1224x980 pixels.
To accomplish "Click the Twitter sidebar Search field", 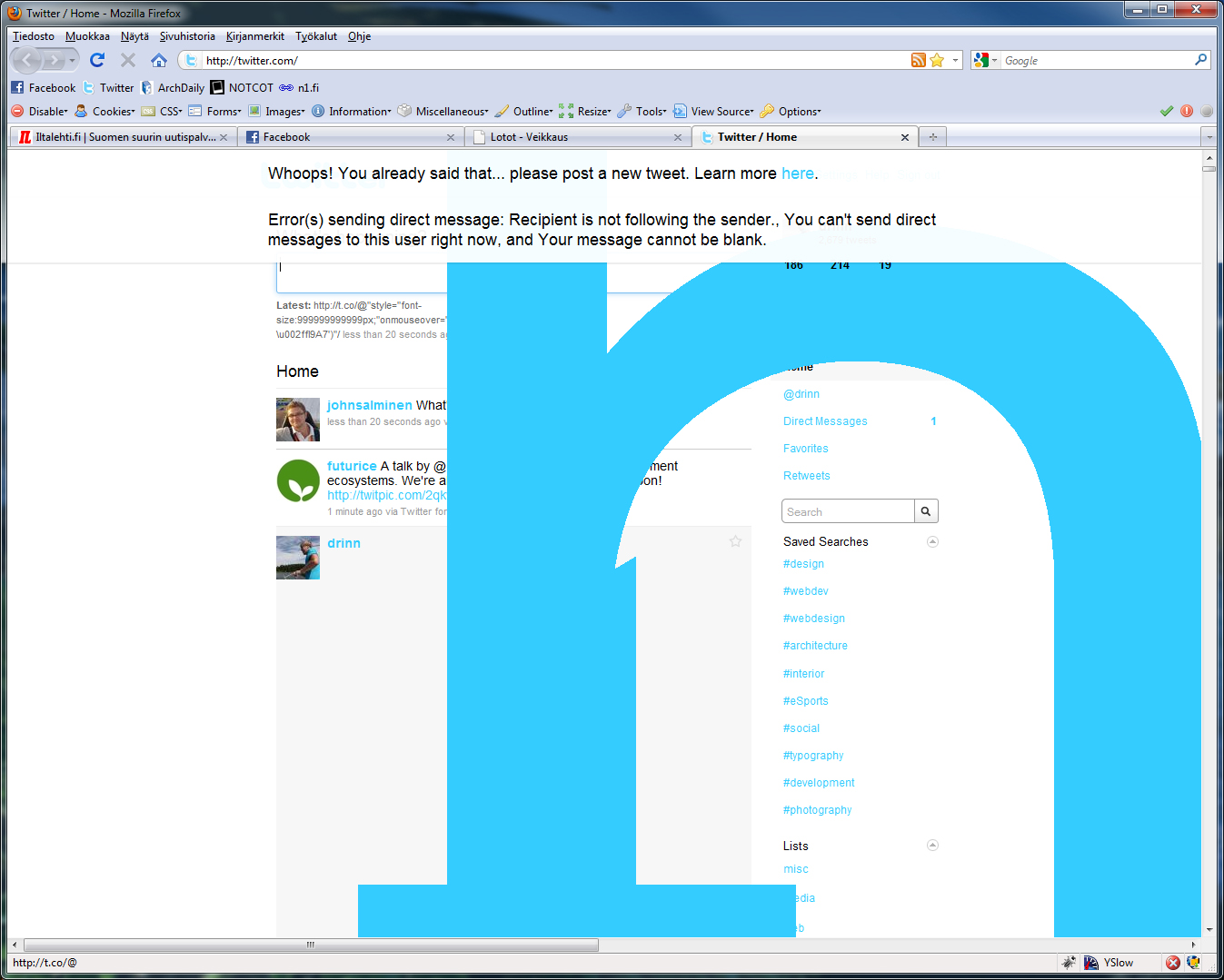I will [x=847, y=511].
